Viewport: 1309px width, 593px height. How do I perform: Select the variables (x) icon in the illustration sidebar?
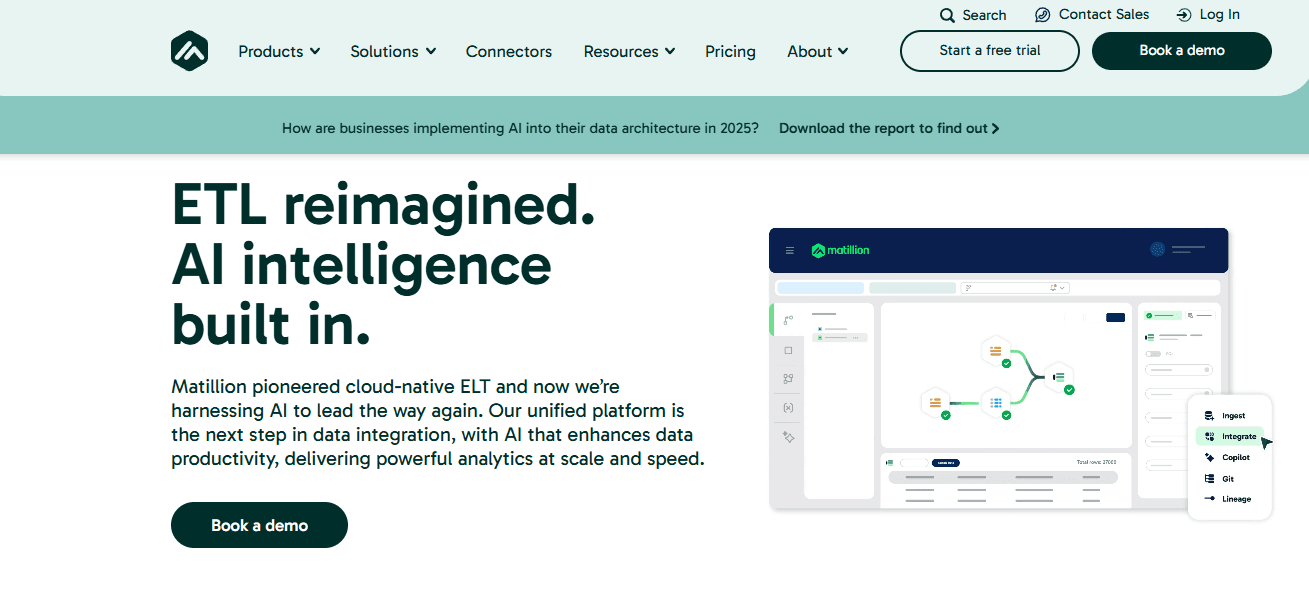788,408
